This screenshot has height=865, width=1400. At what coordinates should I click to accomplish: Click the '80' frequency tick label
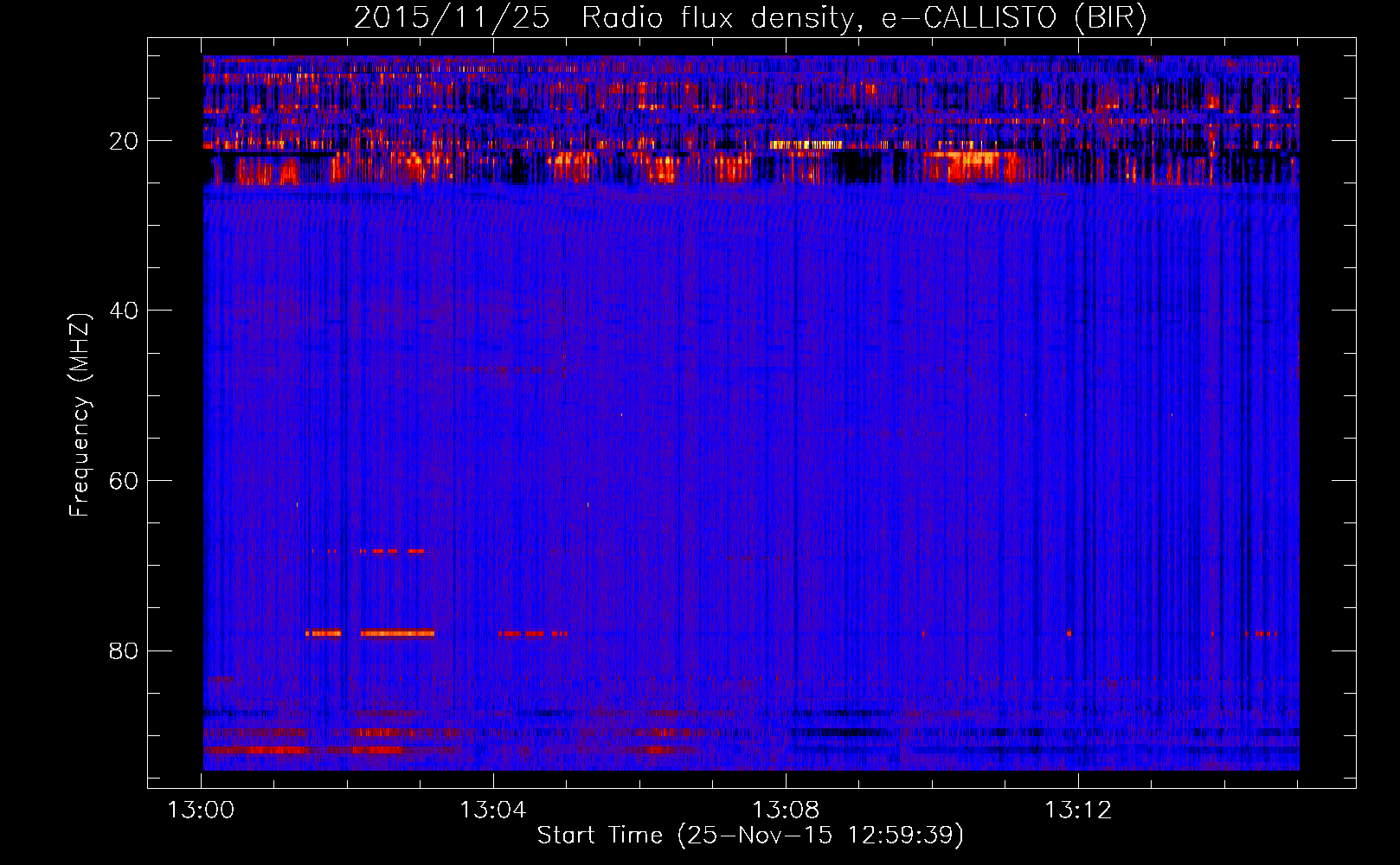tap(125, 650)
